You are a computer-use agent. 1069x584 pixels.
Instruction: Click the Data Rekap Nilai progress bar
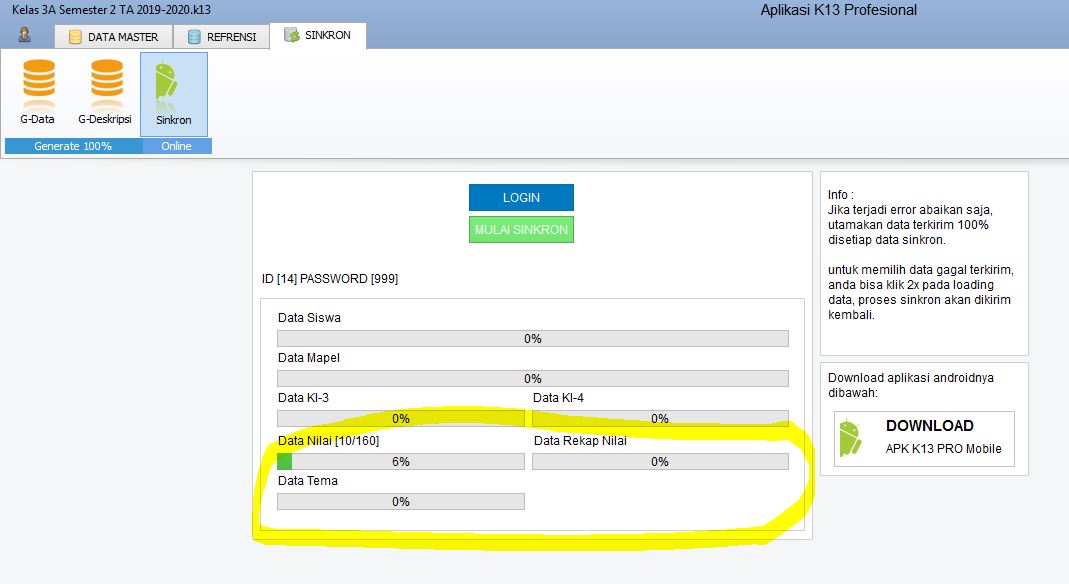659,462
